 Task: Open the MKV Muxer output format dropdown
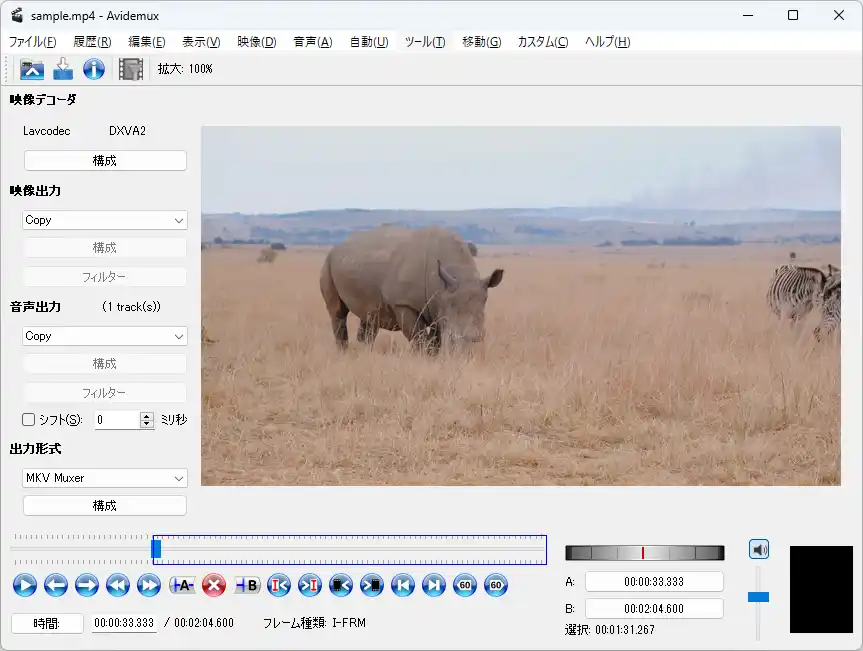(x=105, y=478)
